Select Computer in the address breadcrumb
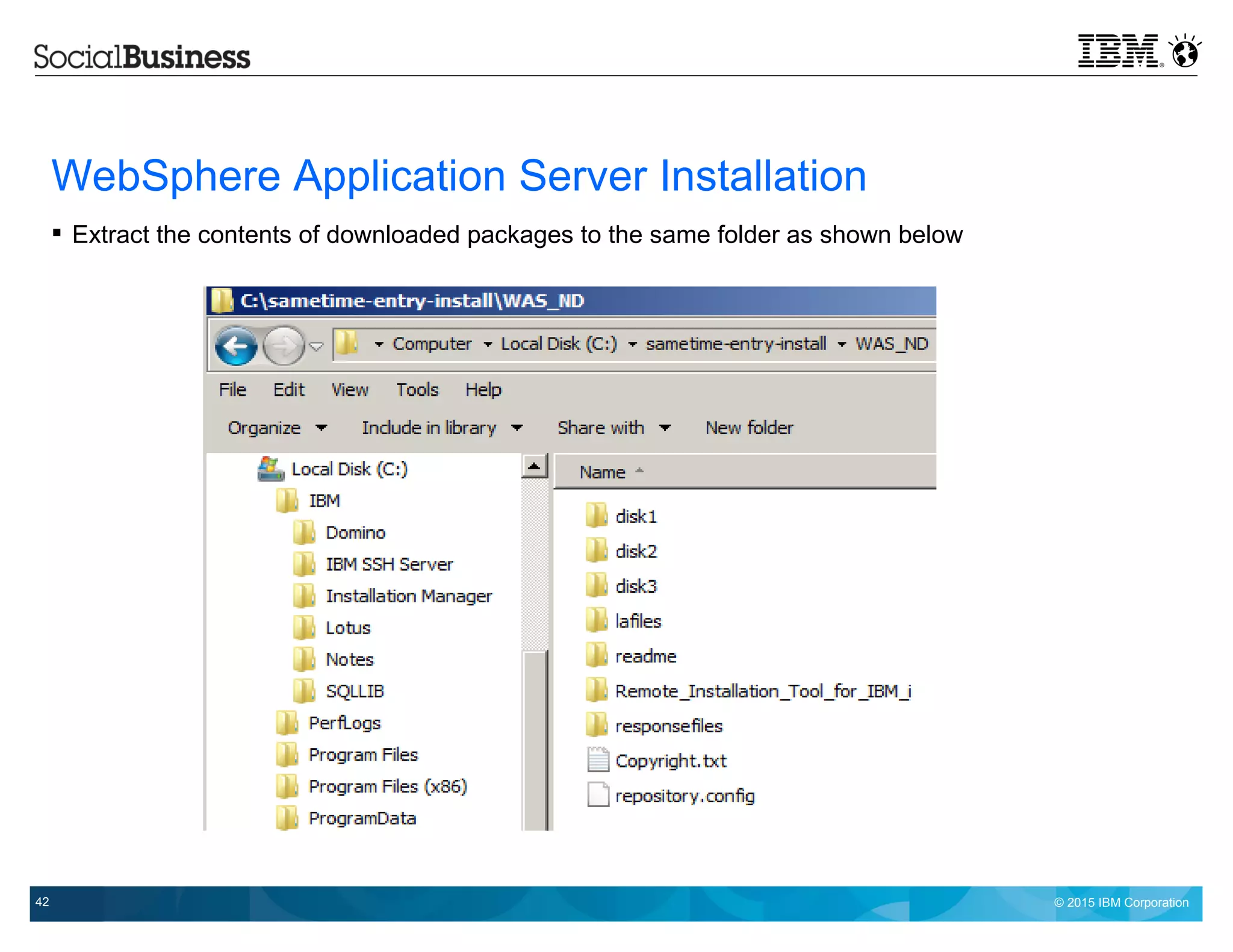Screen dimensions: 1233x952 click(432, 344)
